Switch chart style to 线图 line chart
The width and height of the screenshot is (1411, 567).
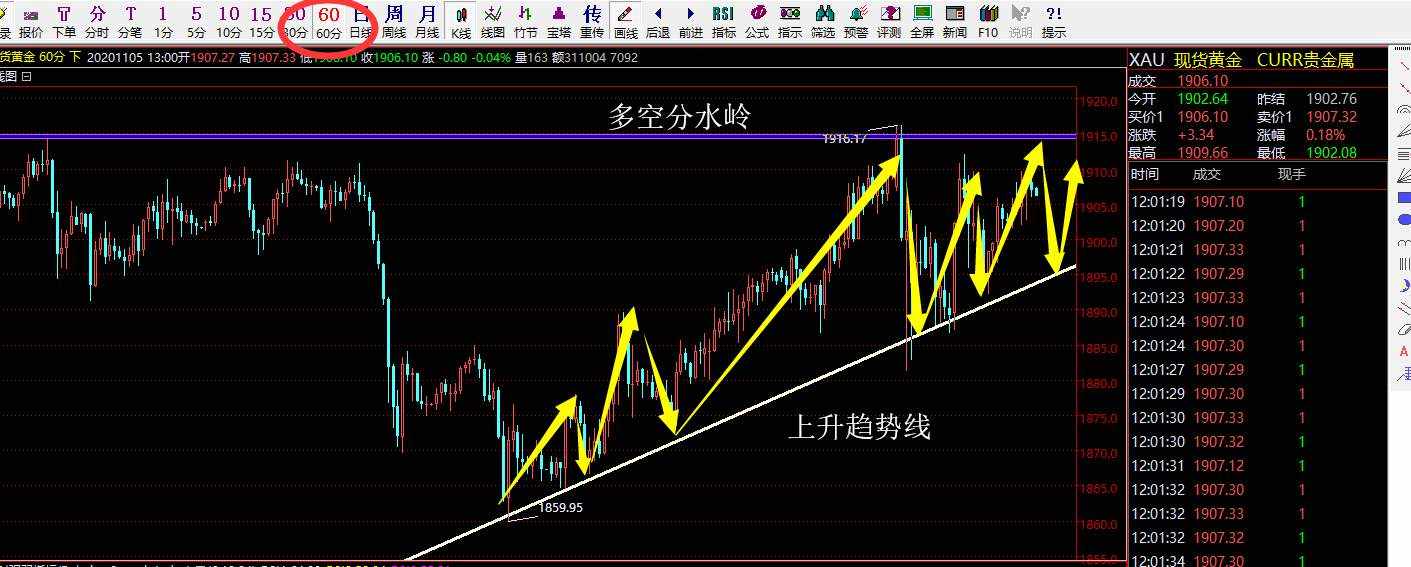coord(493,22)
